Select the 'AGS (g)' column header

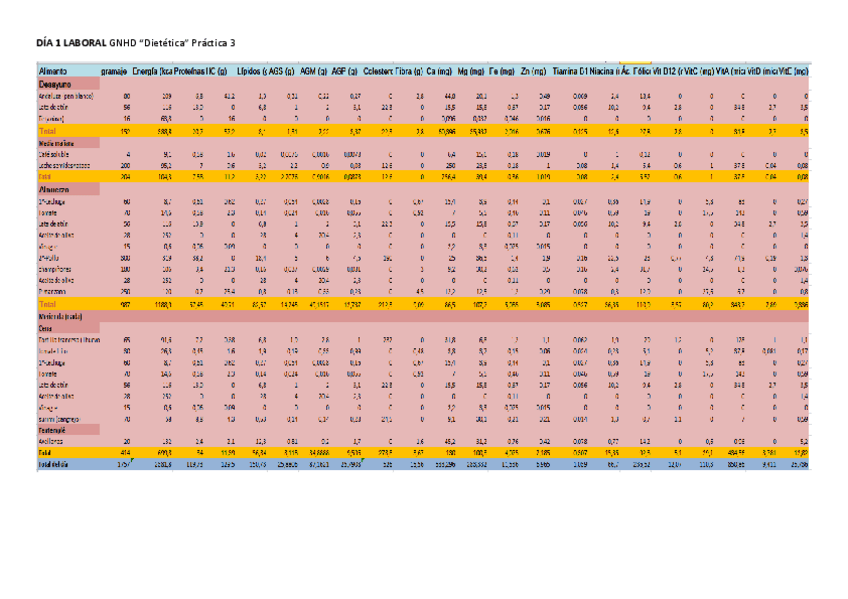point(281,71)
